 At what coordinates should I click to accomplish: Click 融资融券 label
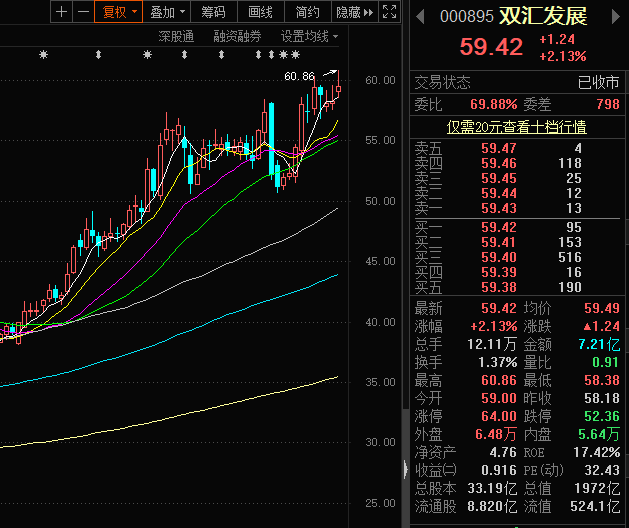pyautogui.click(x=237, y=36)
